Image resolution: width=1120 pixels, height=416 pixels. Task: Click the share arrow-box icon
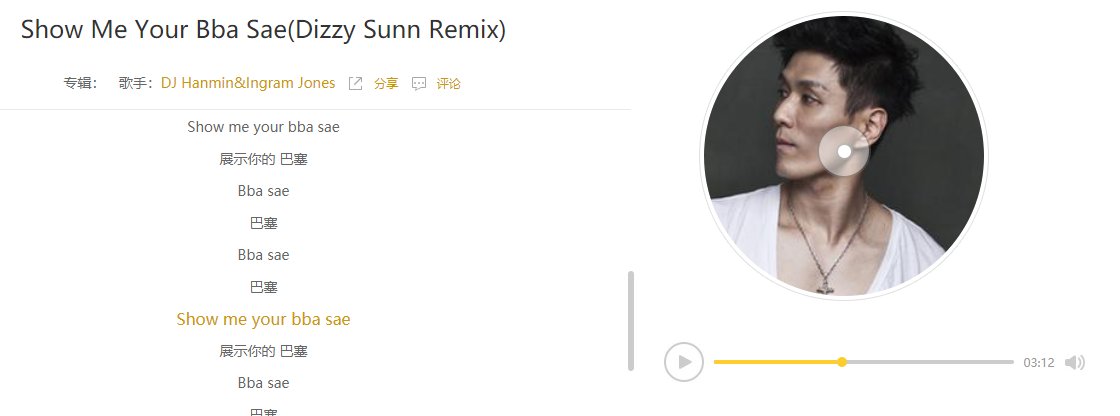pos(355,84)
